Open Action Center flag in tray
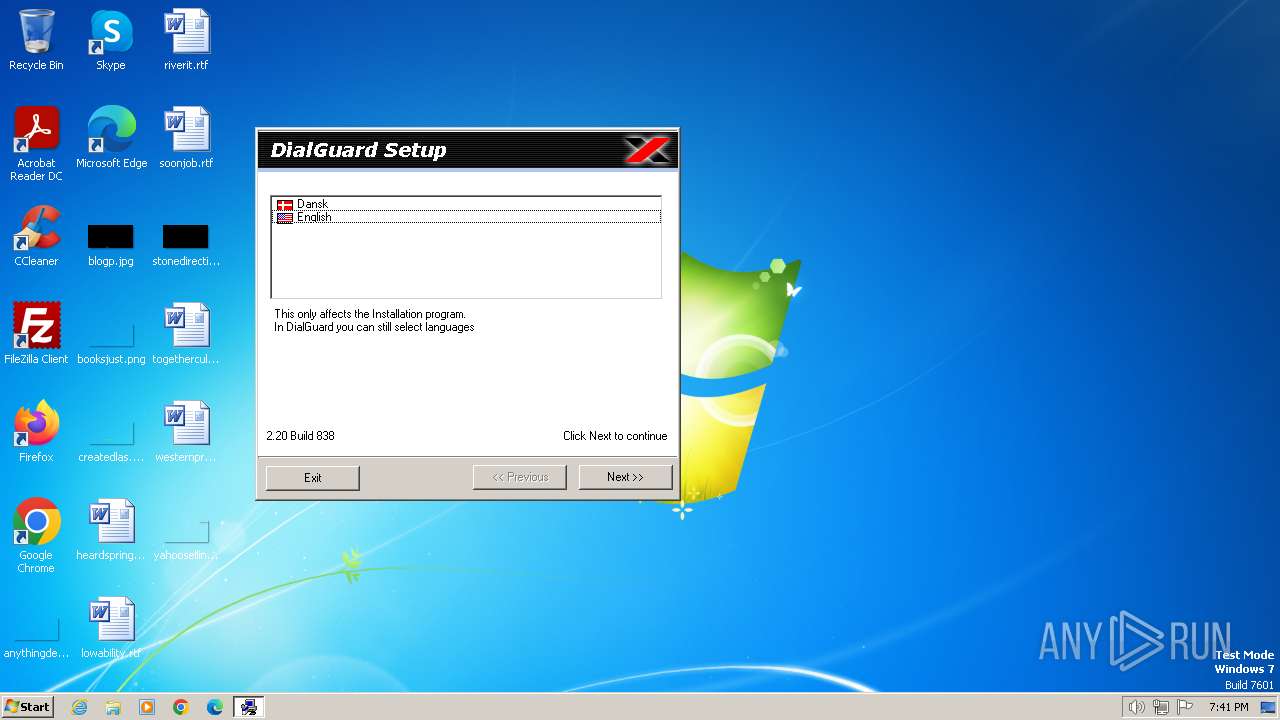Screen dimensions: 1280x720 [1185, 707]
